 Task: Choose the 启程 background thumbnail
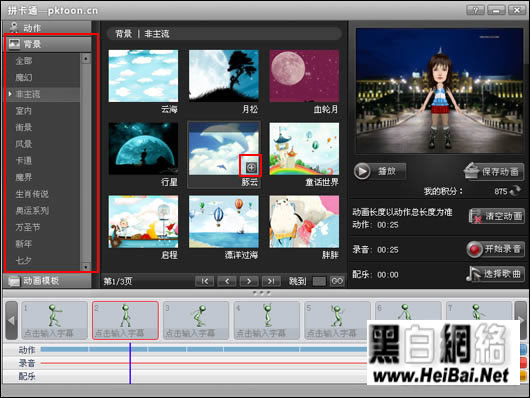[x=143, y=221]
